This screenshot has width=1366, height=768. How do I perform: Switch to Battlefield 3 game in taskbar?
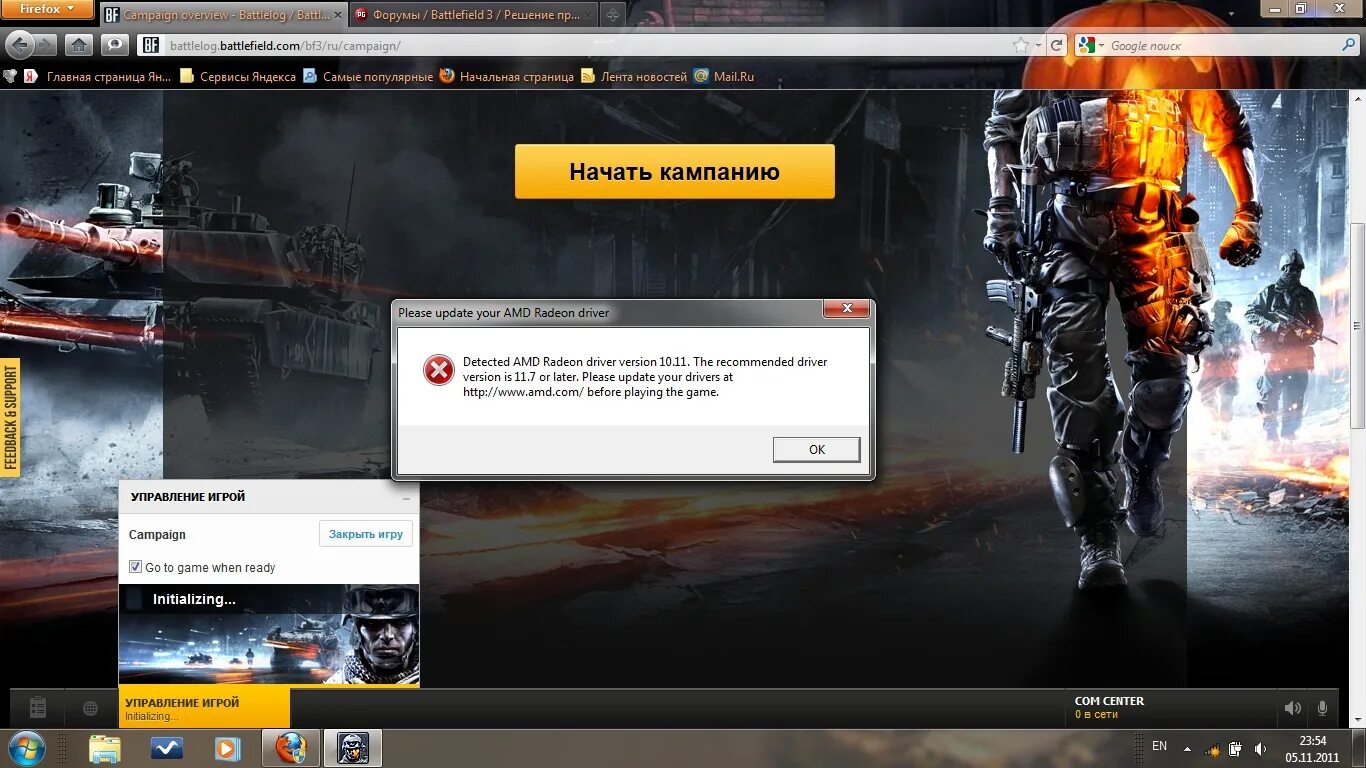click(x=352, y=748)
